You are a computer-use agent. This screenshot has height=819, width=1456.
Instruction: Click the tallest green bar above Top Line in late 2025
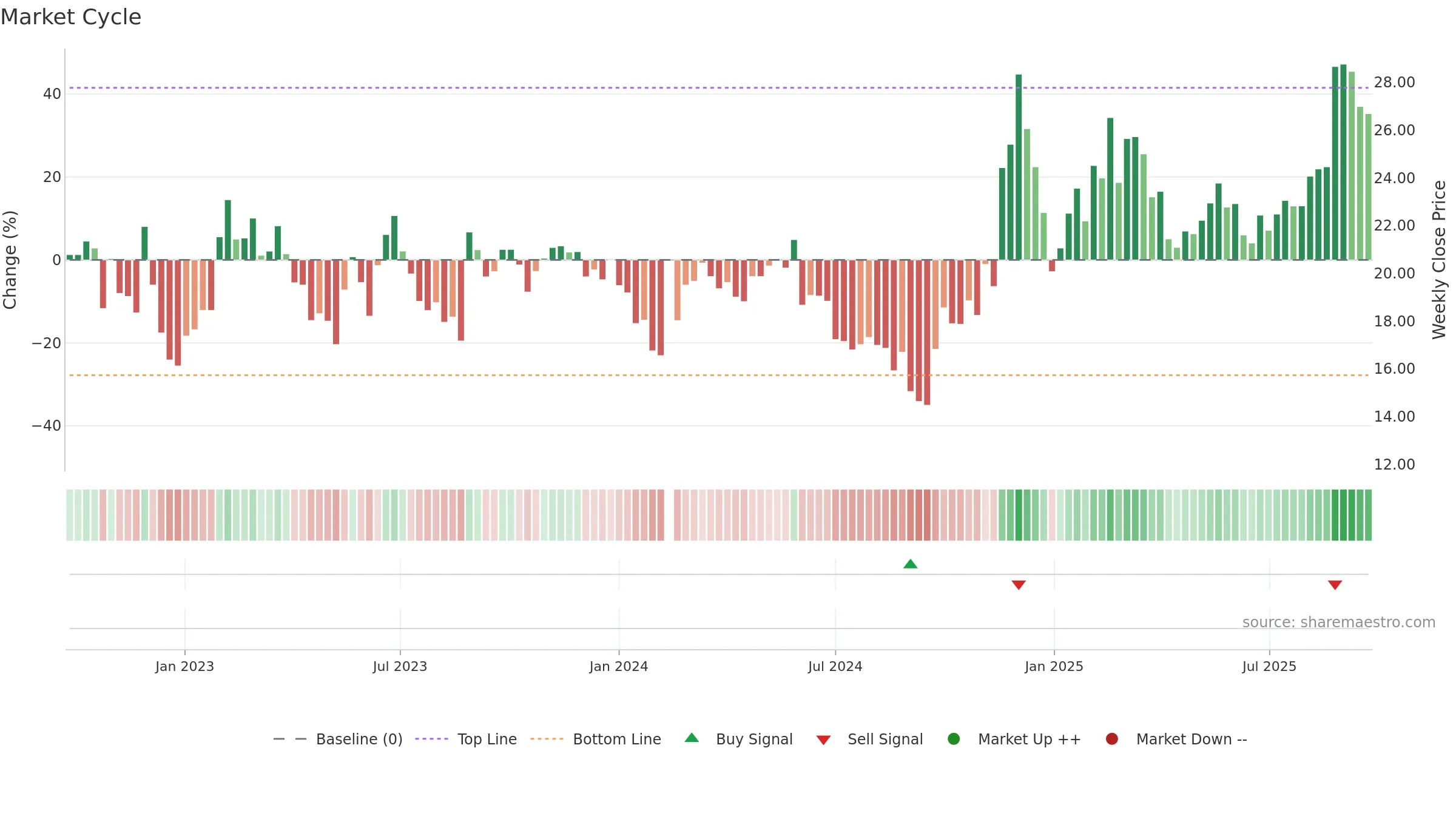tap(1343, 162)
